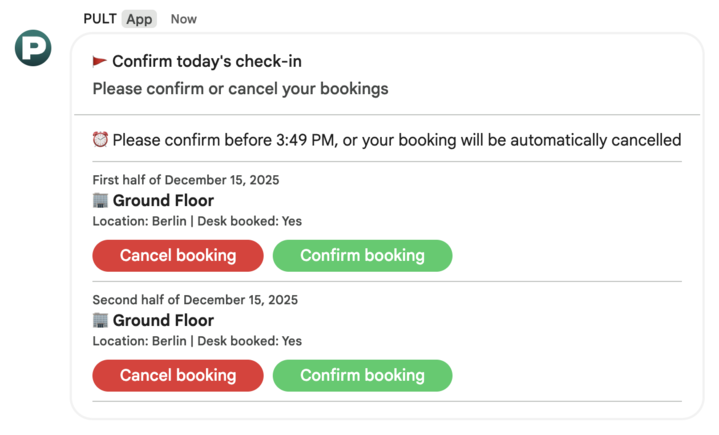Click the building icon for first half booking
Screen dimensions: 719x435
100,200
